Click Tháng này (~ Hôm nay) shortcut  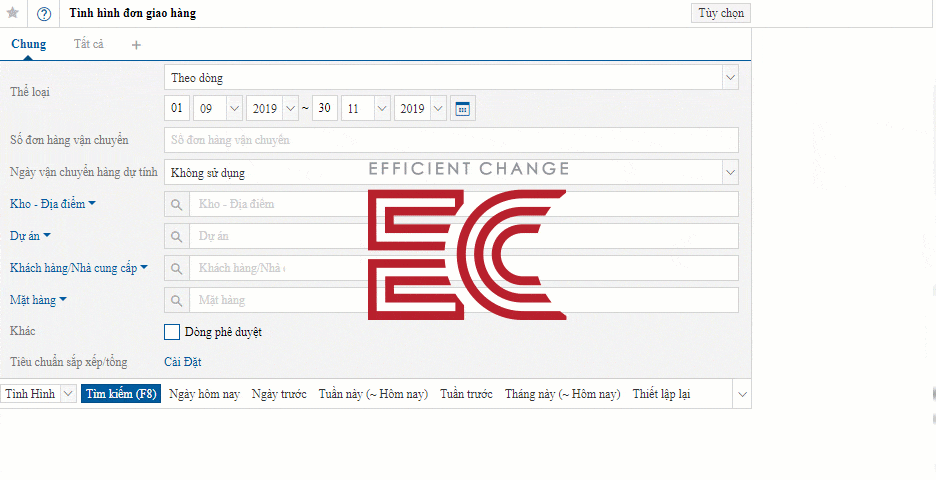tap(562, 394)
